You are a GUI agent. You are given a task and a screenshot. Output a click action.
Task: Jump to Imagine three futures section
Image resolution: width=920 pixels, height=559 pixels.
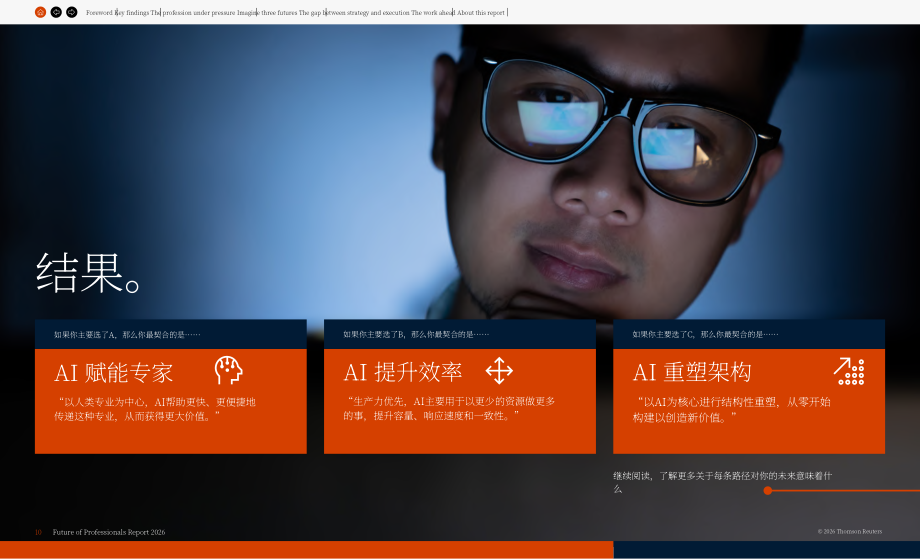[x=267, y=12]
